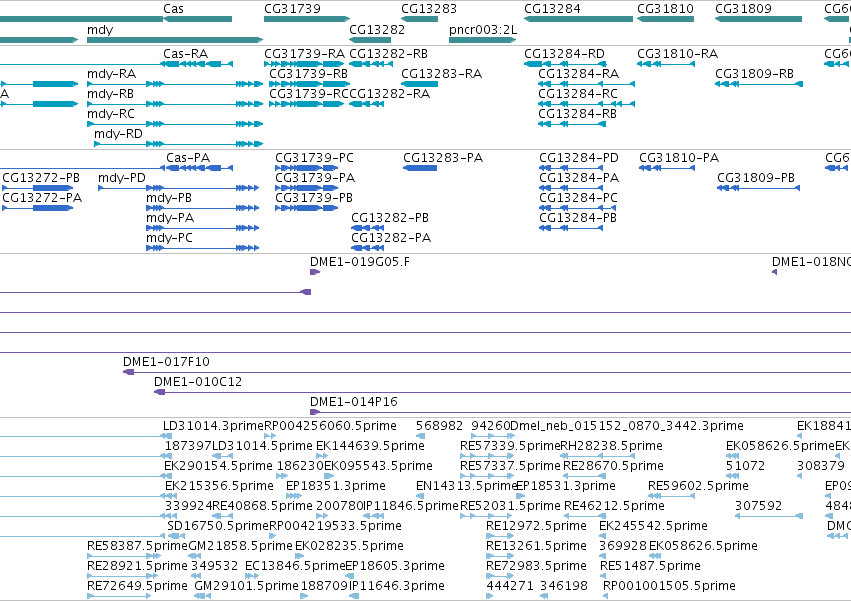Select the CG13282 gene bar
The image size is (851, 601).
coord(370,40)
